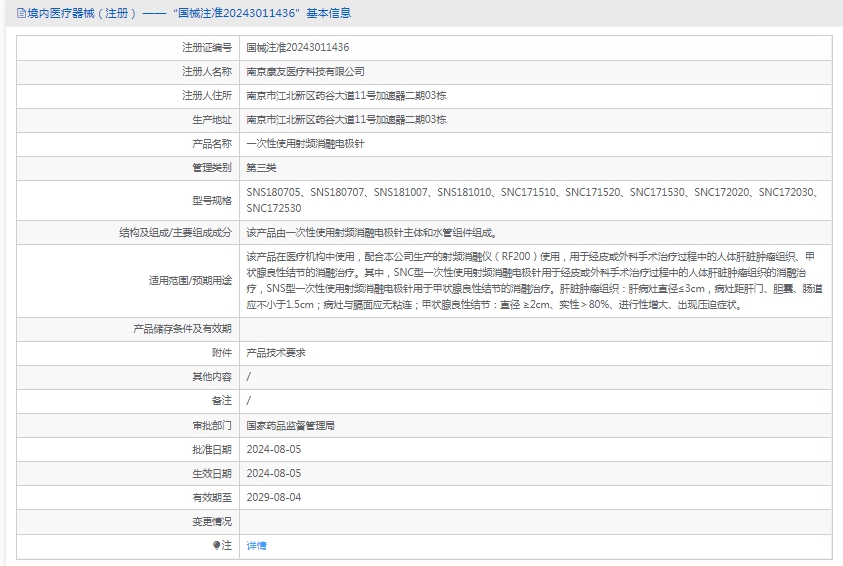843x566 pixels.
Task: Open the 详情 link
Action: 257,546
